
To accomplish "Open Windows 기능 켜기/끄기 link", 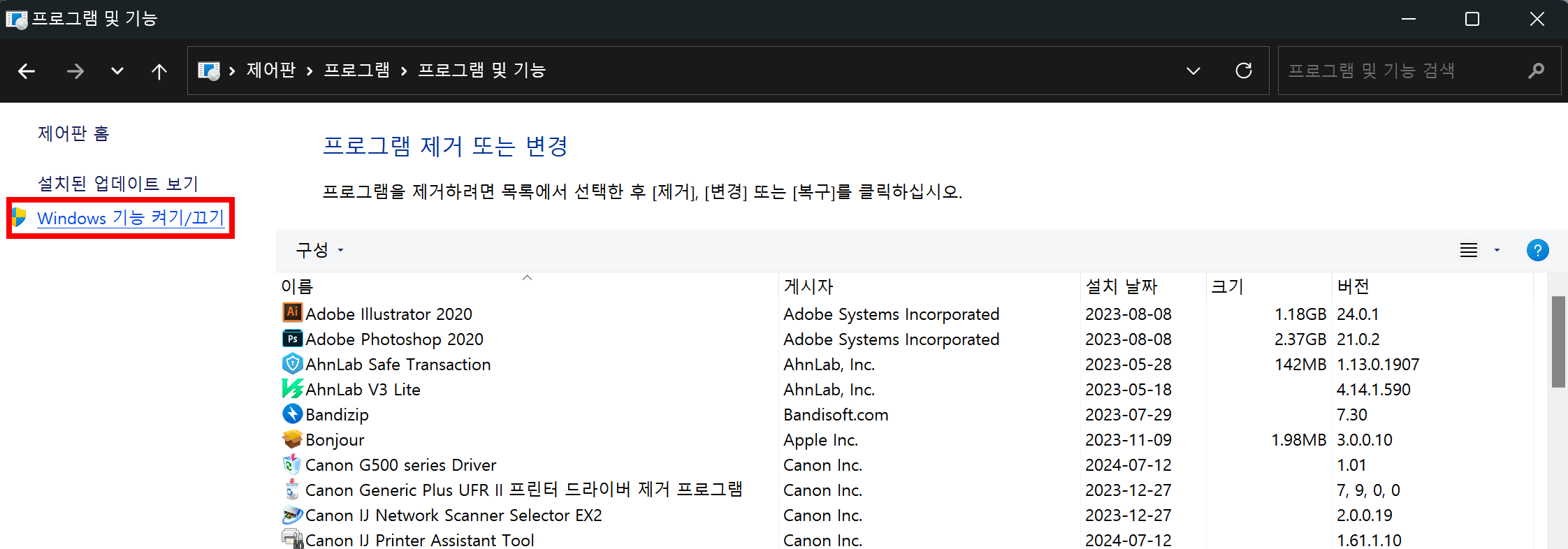I will [x=131, y=218].
